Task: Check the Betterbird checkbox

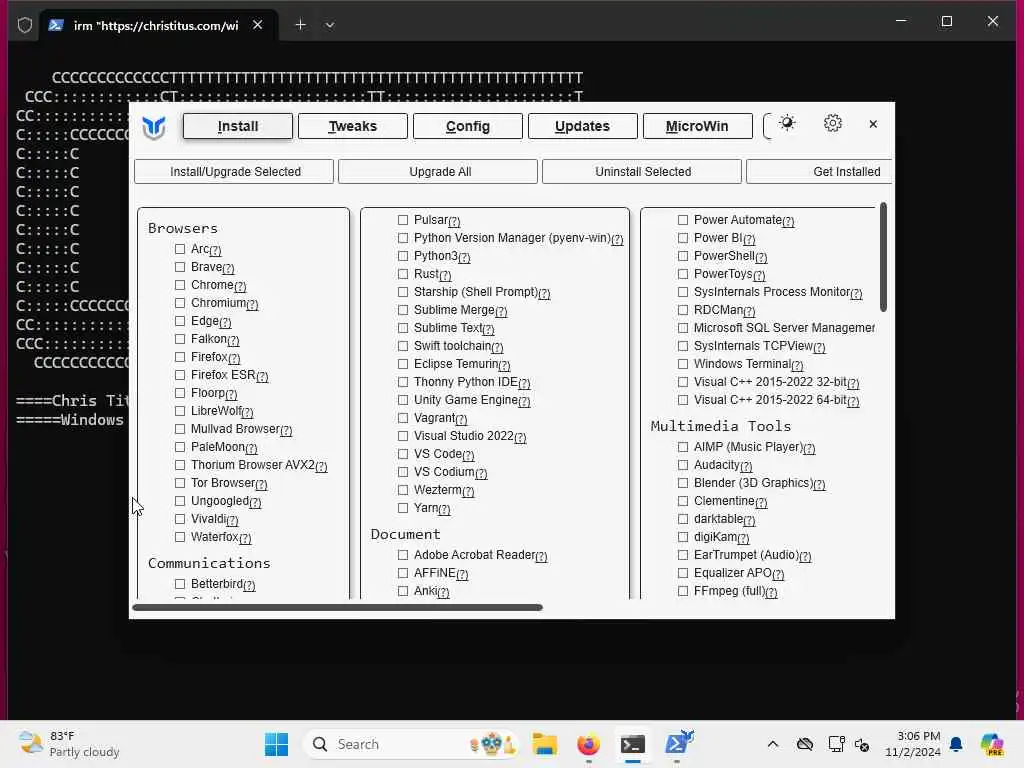Action: [180, 584]
